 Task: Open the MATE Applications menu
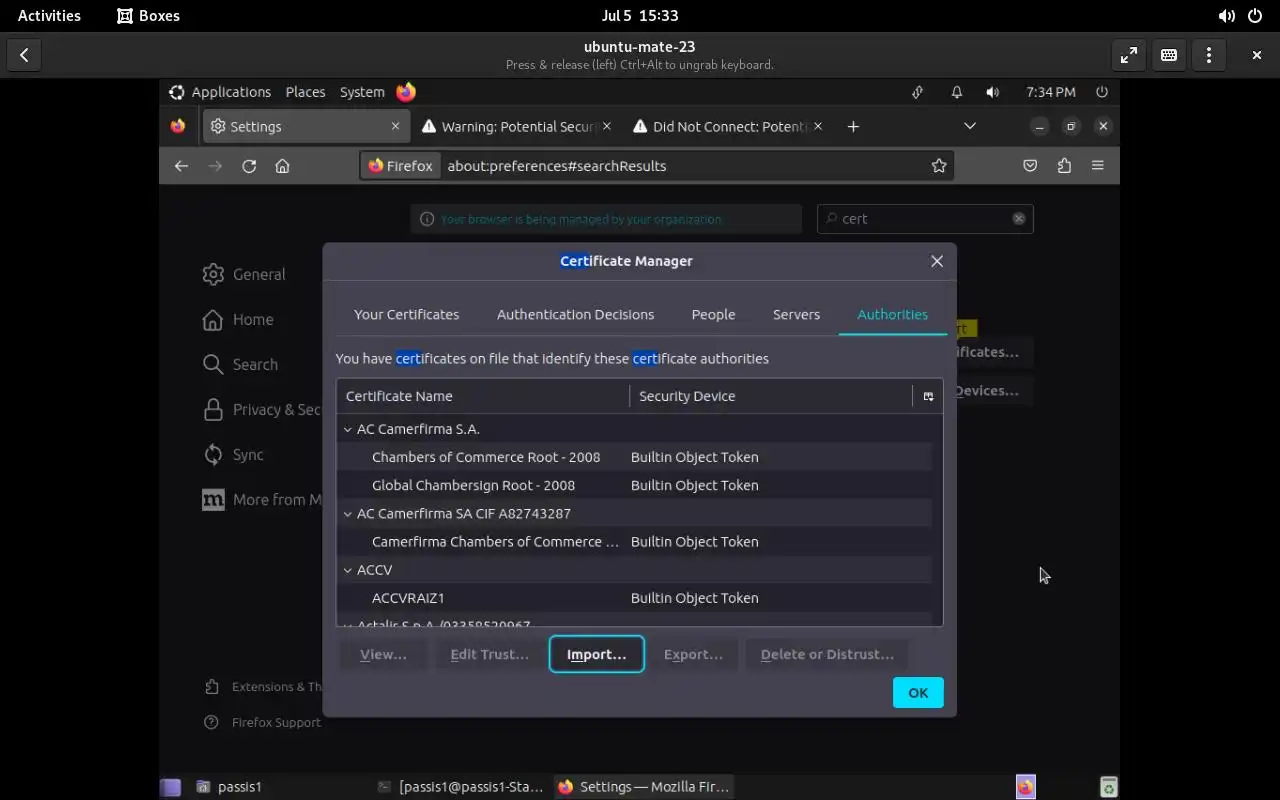(220, 92)
